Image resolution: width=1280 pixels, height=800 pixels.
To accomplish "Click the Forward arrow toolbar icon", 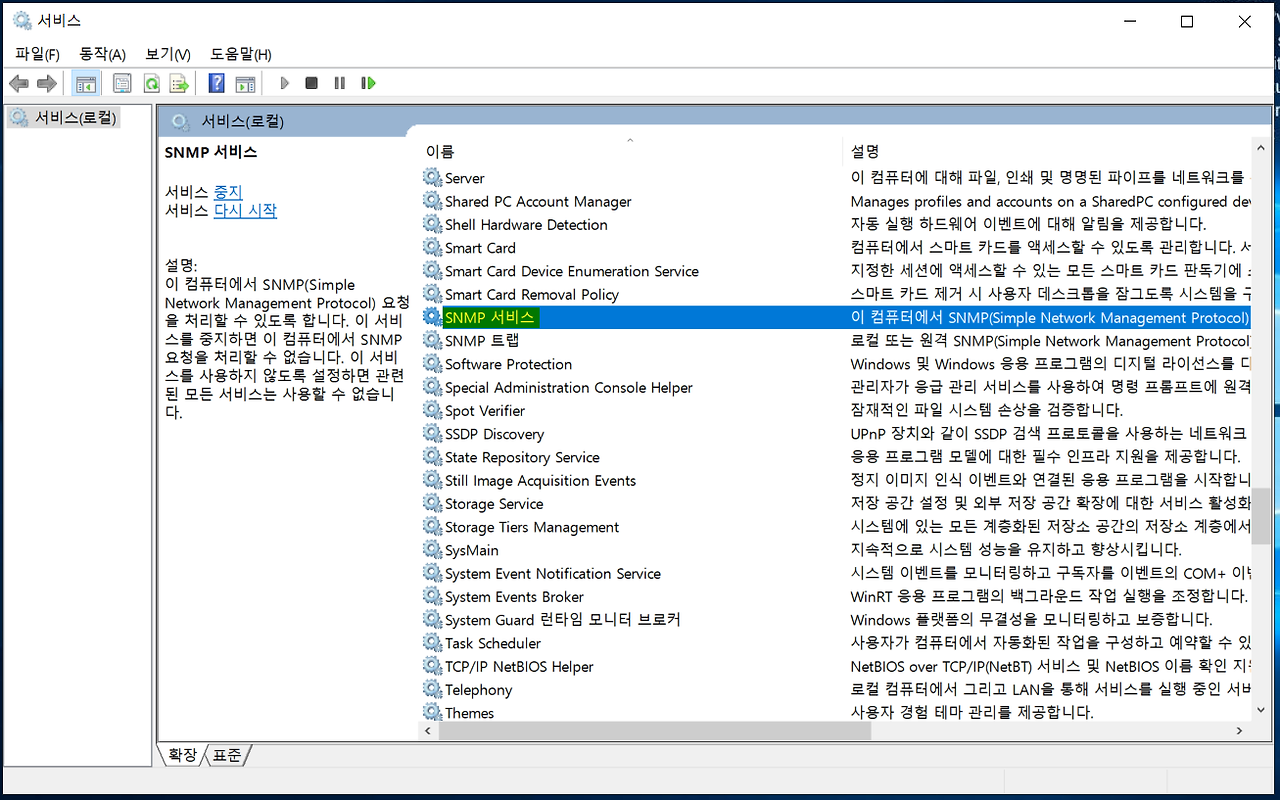I will (46, 83).
